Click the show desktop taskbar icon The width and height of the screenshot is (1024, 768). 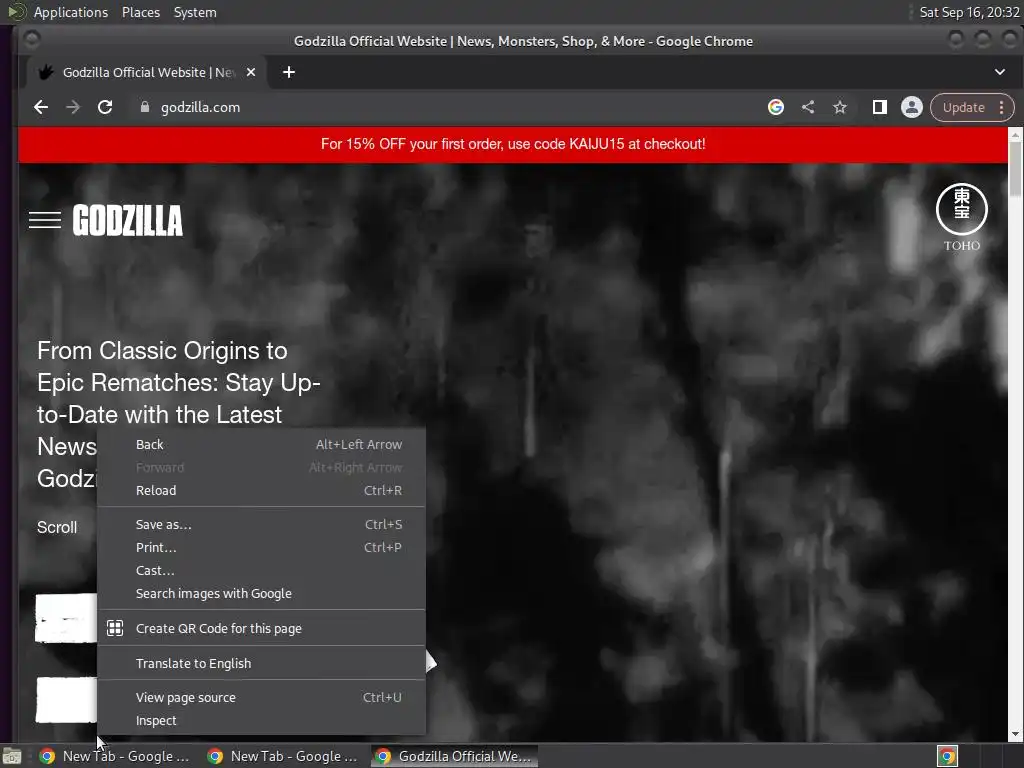[x=12, y=756]
